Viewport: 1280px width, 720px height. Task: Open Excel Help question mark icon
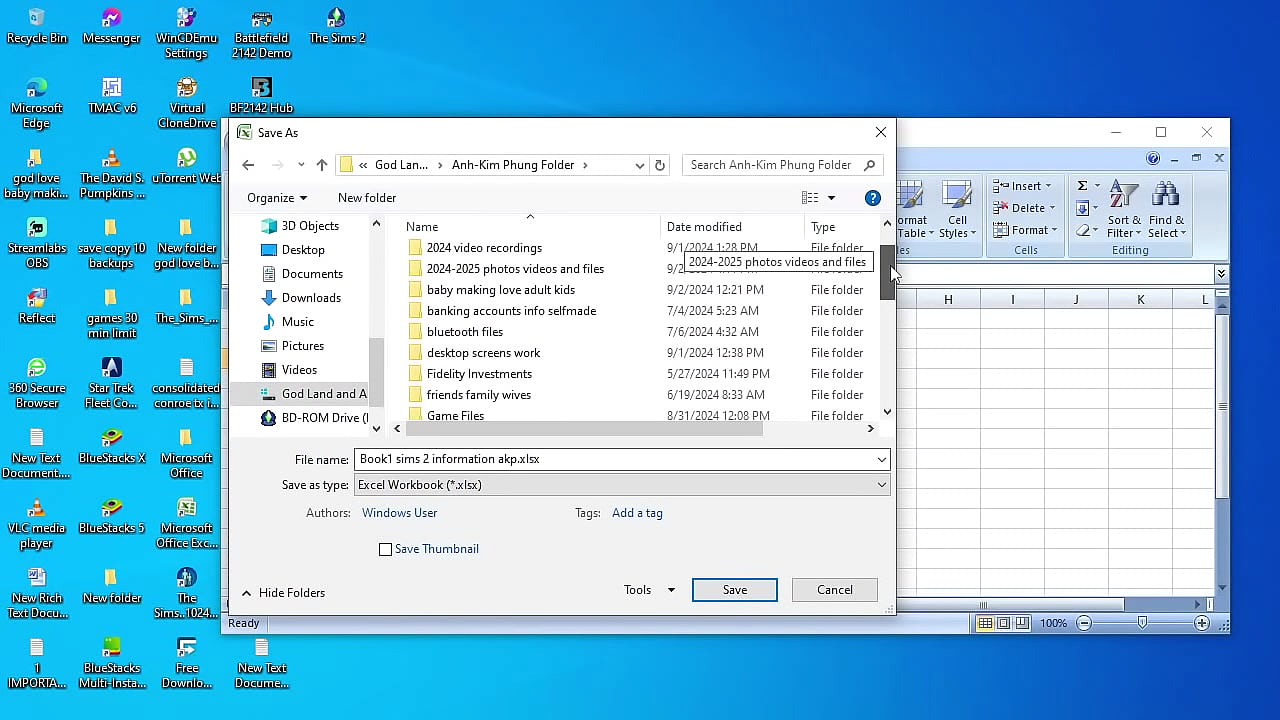(x=1153, y=158)
